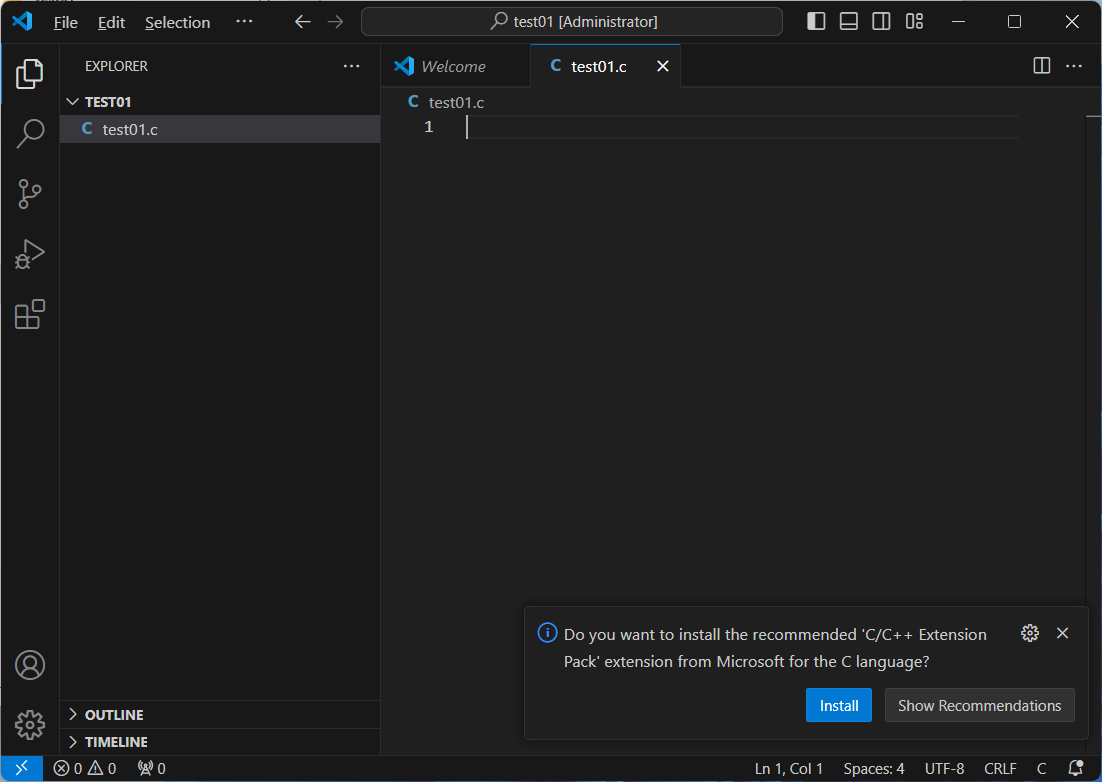Viewport: 1102px width, 782px height.
Task: Change indentation via Spaces: 4
Action: point(874,769)
